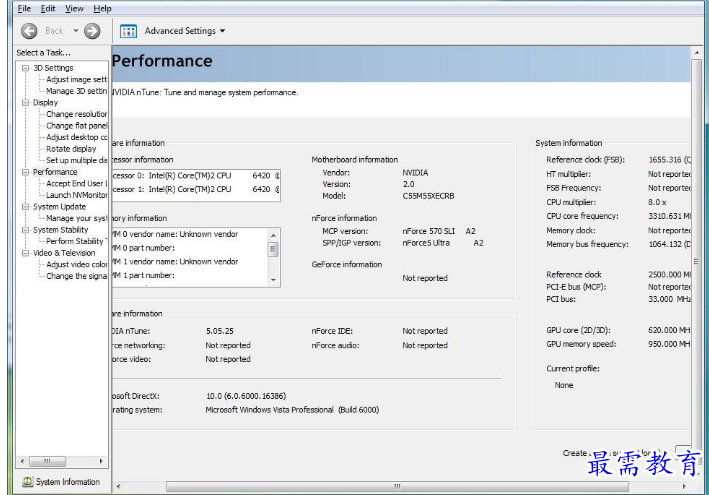The image size is (709, 495).
Task: Click main page horizontal scroll left arrow
Action: [x=118, y=487]
